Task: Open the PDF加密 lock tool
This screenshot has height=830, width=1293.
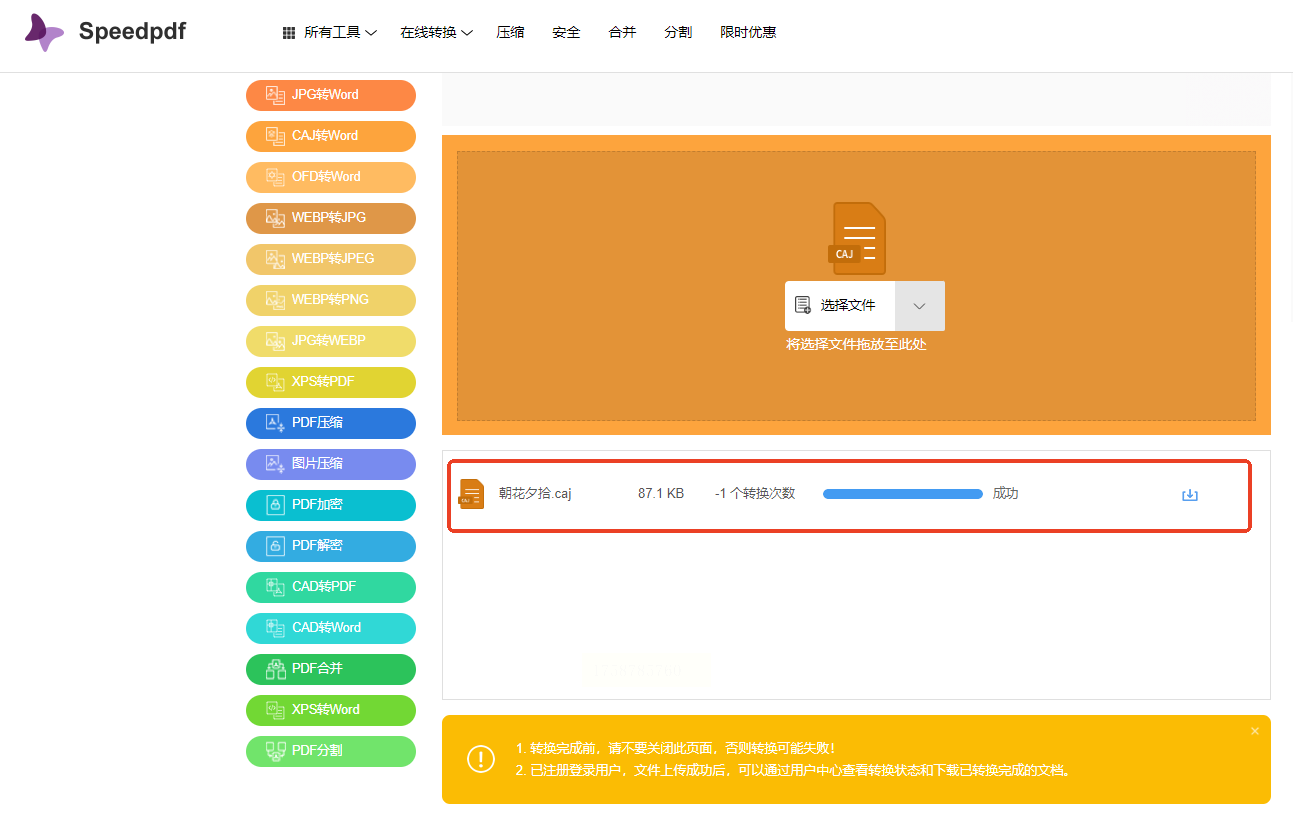Action: tap(330, 505)
